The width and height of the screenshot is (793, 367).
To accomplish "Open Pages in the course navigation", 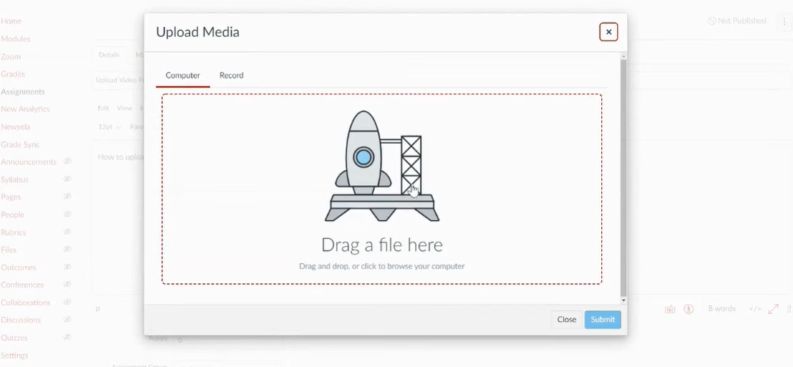I will click(11, 197).
